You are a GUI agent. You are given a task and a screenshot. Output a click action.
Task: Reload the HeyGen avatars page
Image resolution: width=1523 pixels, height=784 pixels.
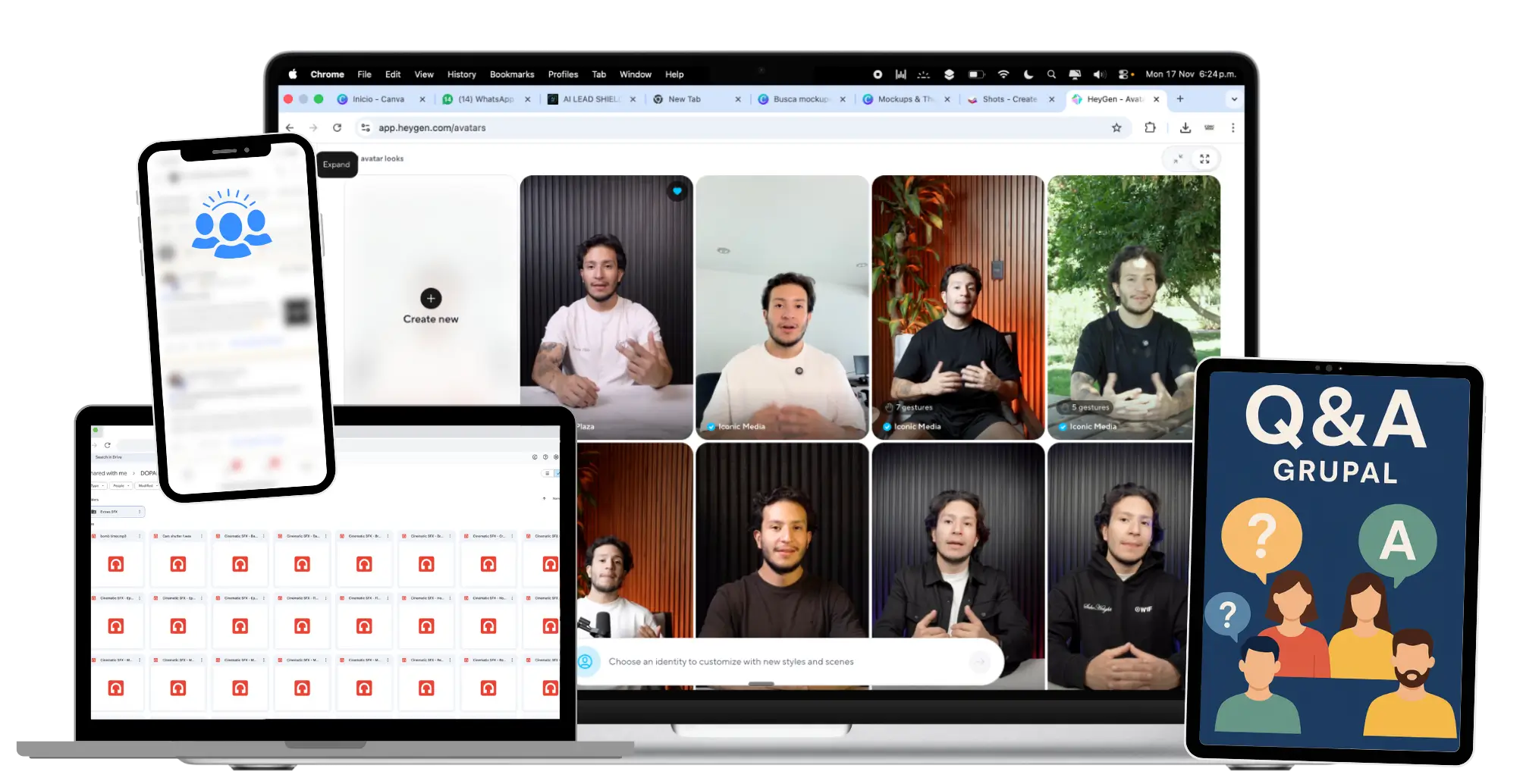(337, 127)
